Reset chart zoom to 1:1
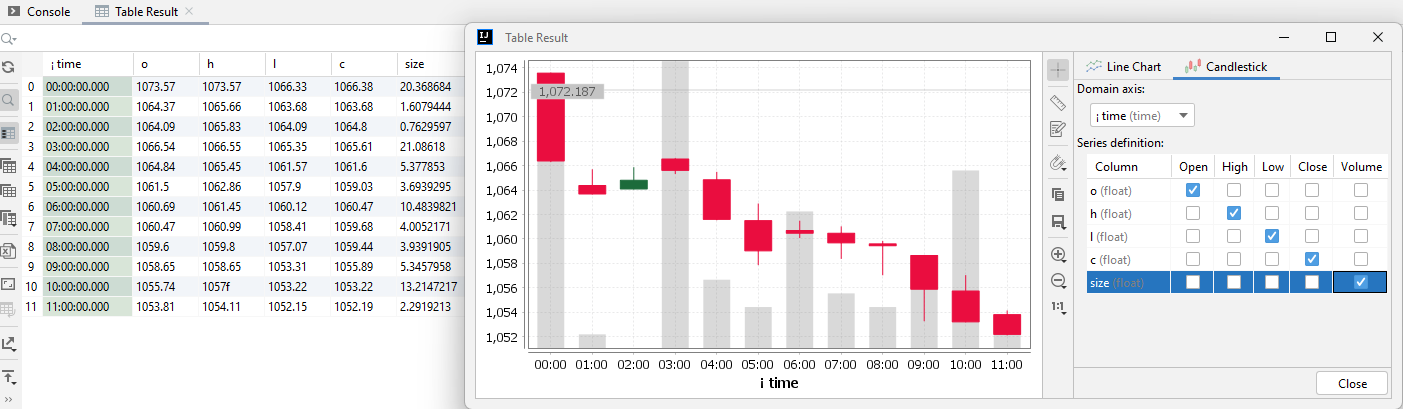Image resolution: width=1403 pixels, height=409 pixels. coord(1058,307)
